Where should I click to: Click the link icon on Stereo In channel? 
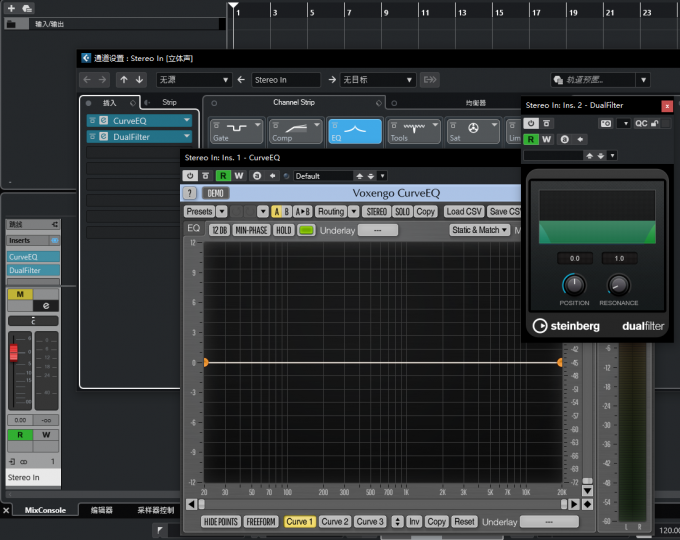[23, 462]
